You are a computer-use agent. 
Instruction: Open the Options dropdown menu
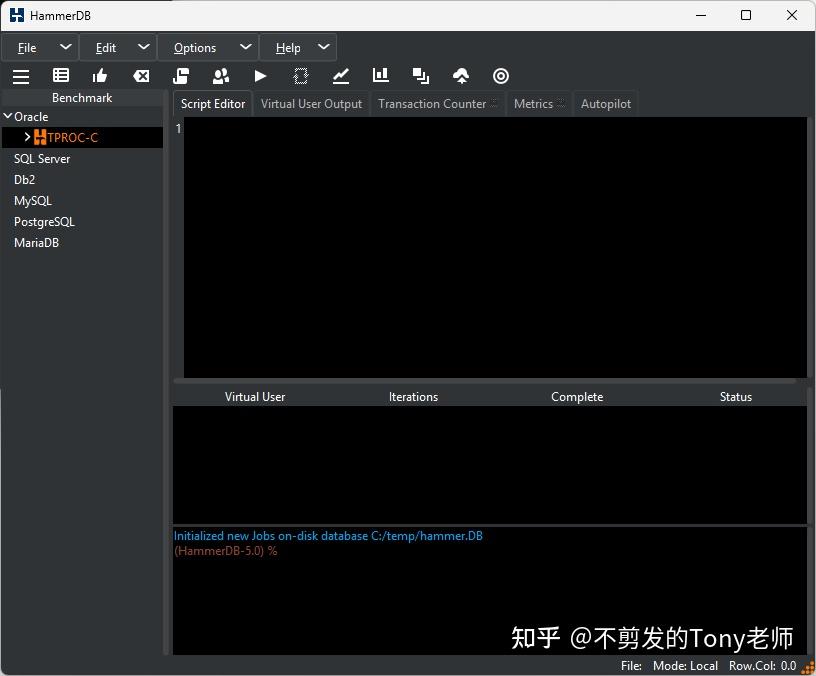tap(193, 47)
